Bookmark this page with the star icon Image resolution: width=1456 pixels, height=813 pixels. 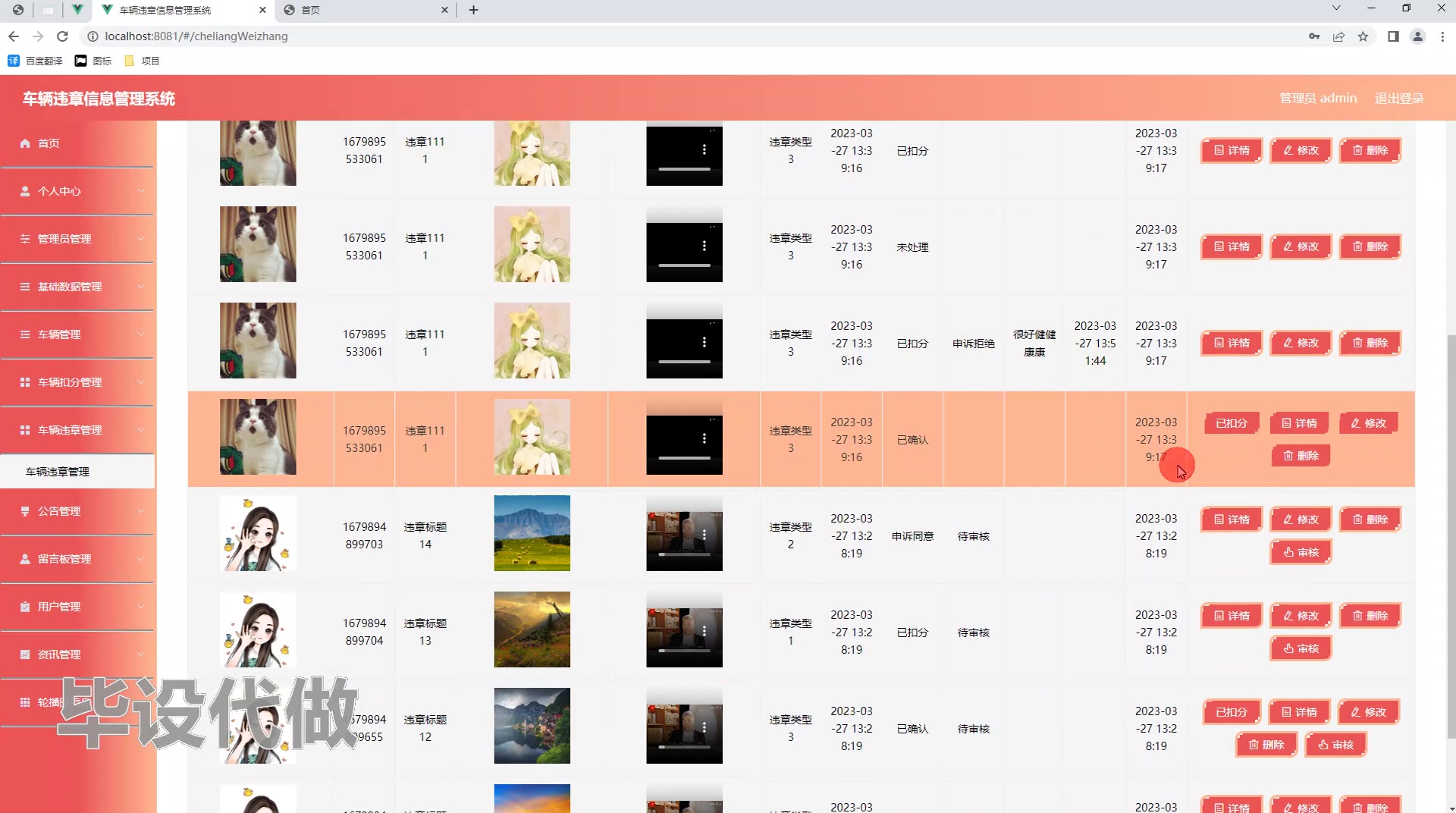(1363, 36)
